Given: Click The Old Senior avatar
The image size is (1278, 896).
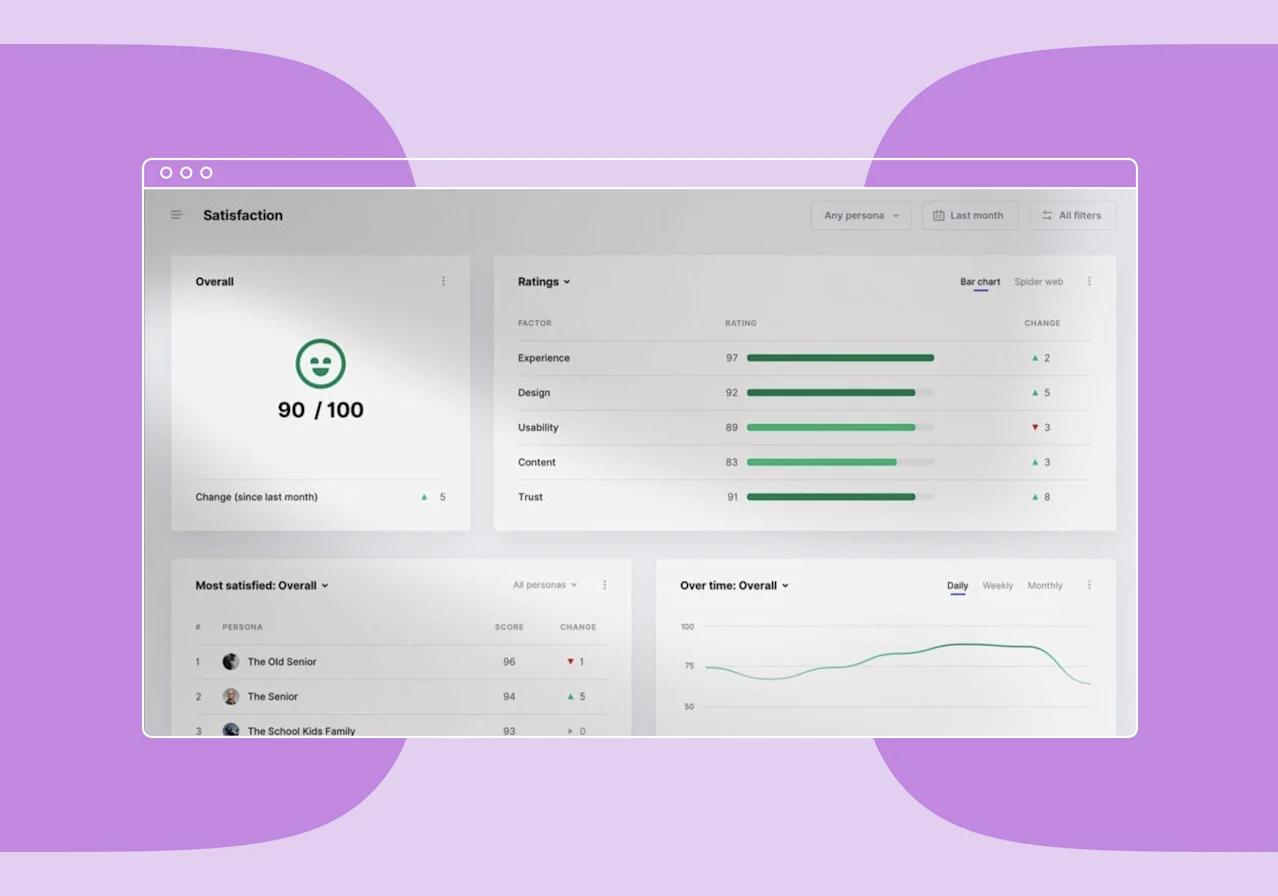Looking at the screenshot, I should point(231,662).
